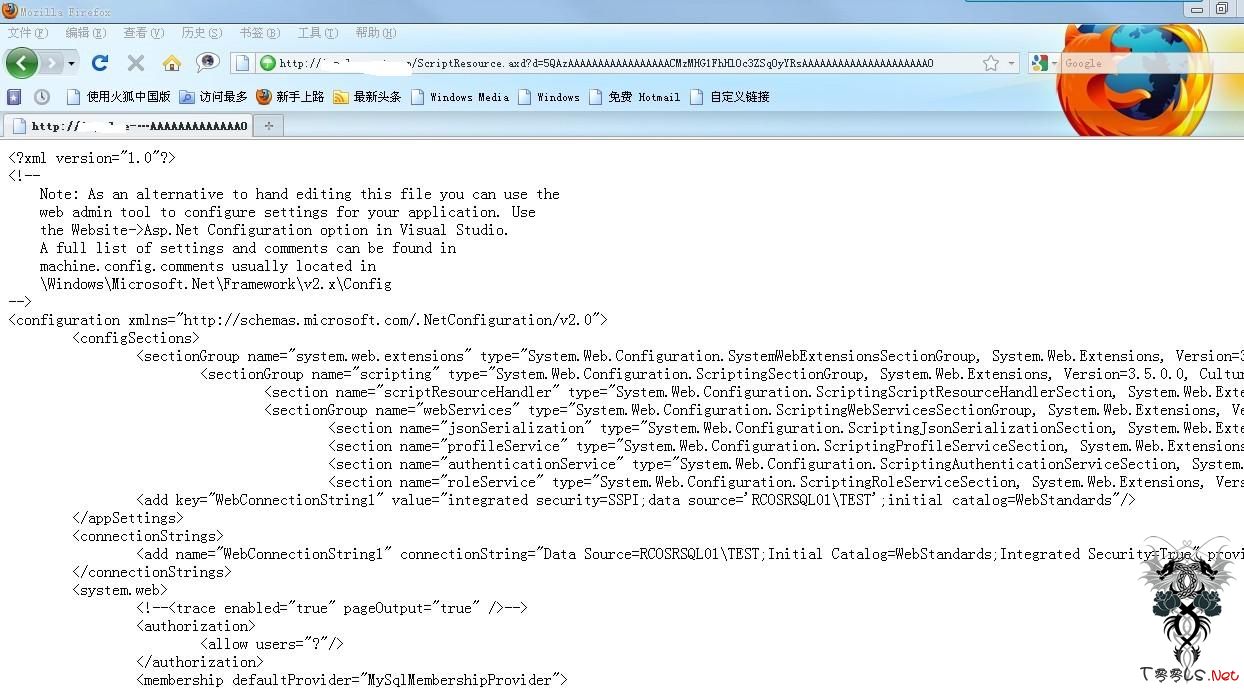Click the '</connectionStrings>' closing tag
Screen dimensions: 1244x690
coord(152,572)
